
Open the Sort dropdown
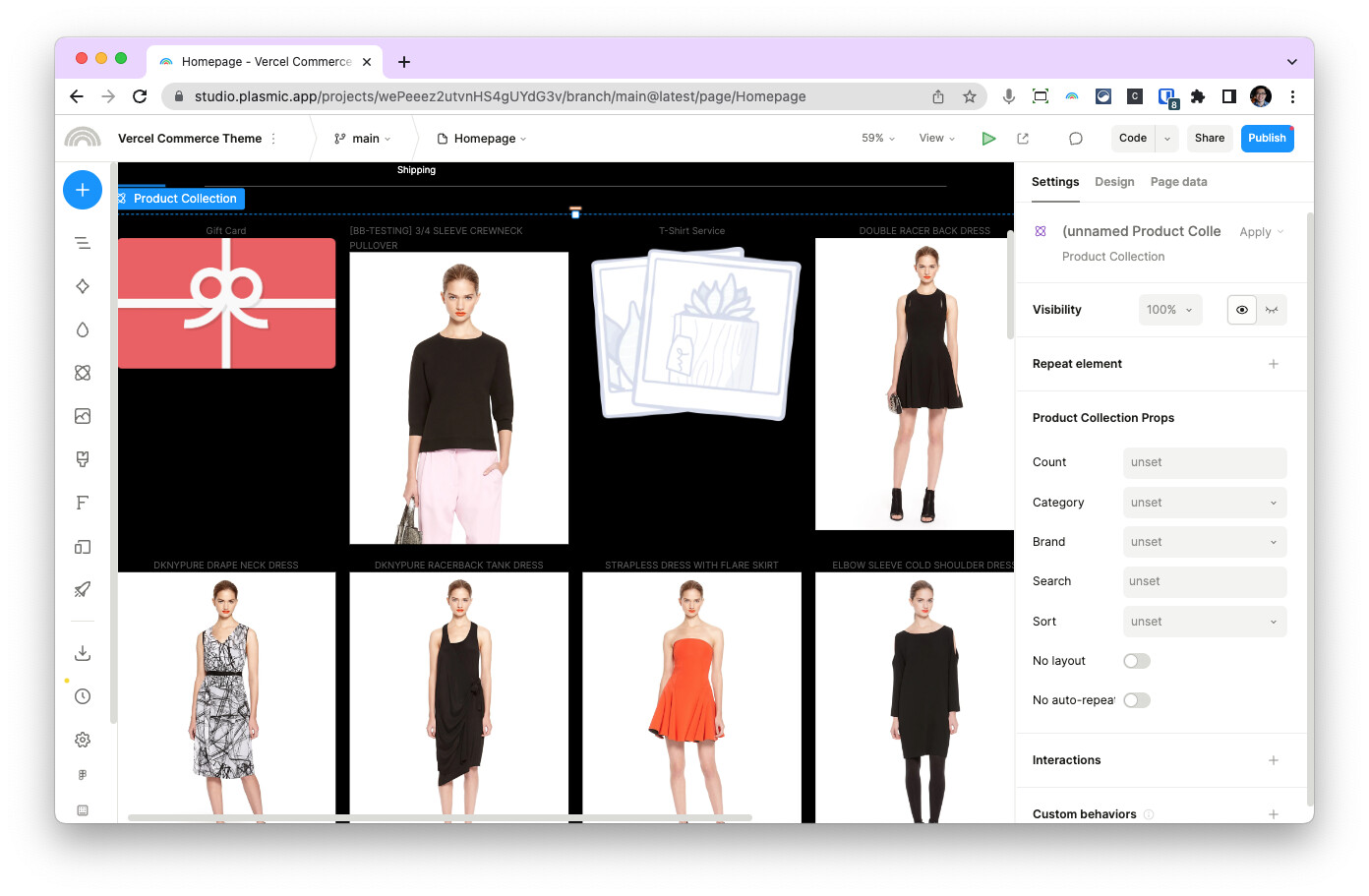point(1204,622)
